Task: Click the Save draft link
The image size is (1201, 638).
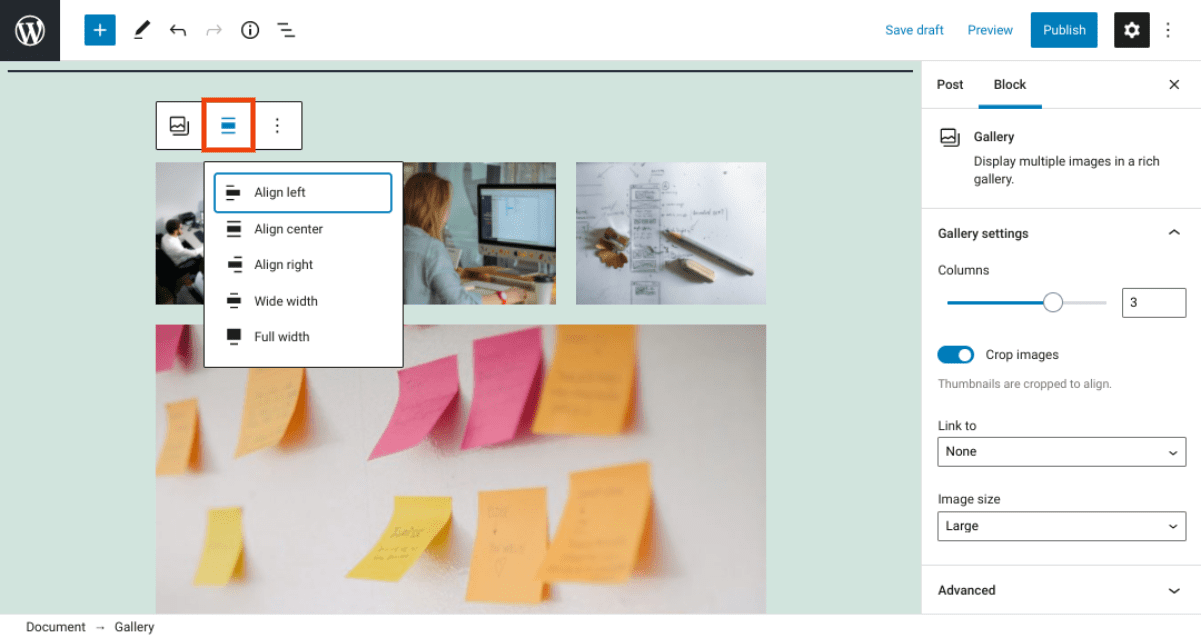Action: pos(913,30)
